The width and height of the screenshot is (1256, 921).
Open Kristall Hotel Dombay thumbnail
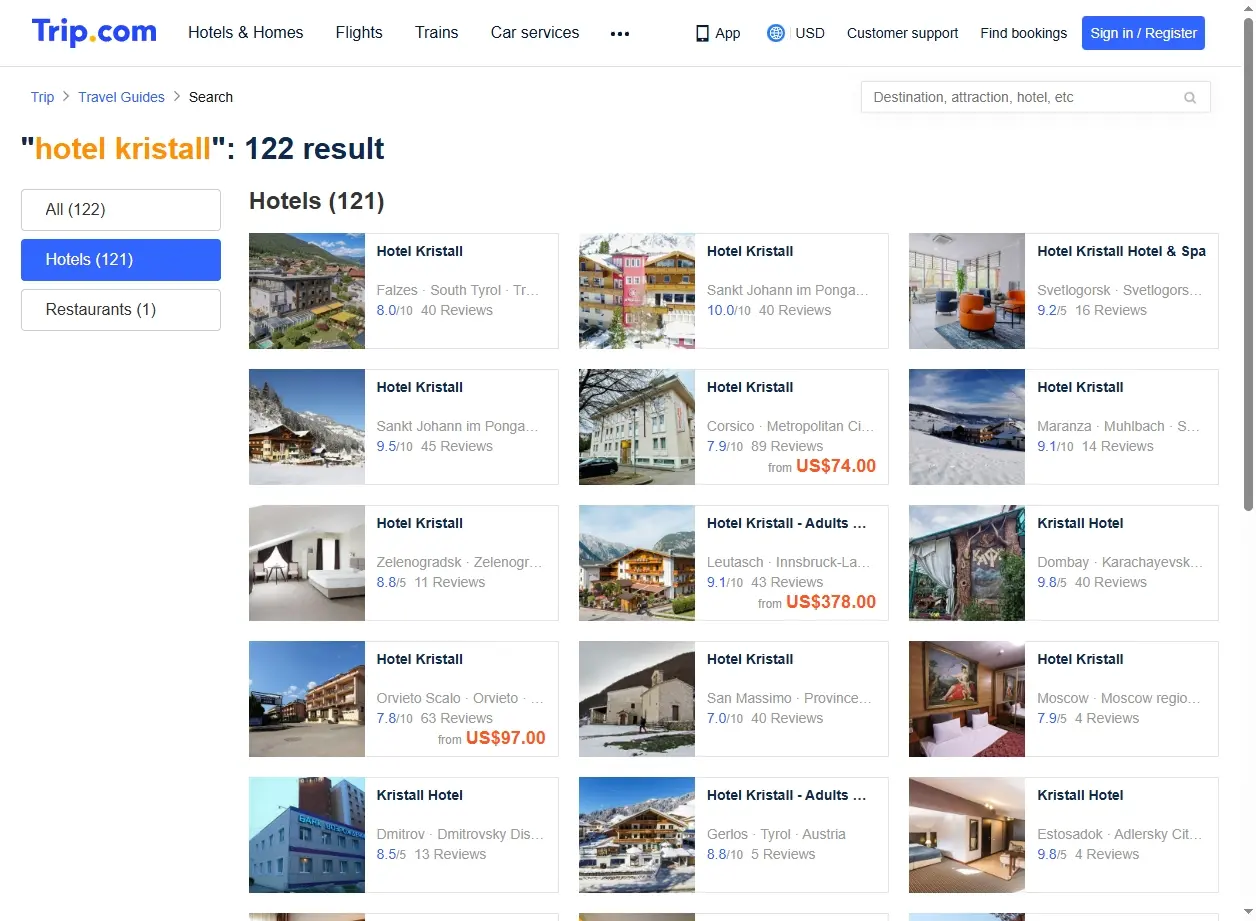pos(967,563)
